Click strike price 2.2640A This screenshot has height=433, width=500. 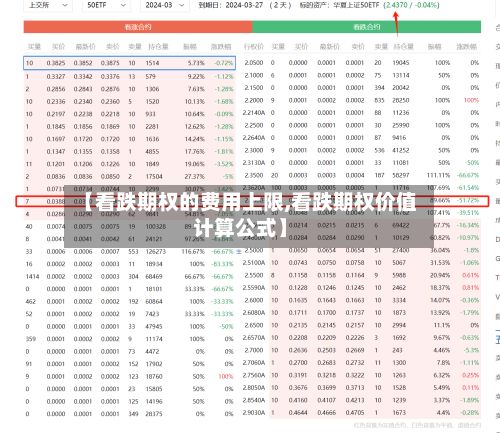click(x=254, y=138)
